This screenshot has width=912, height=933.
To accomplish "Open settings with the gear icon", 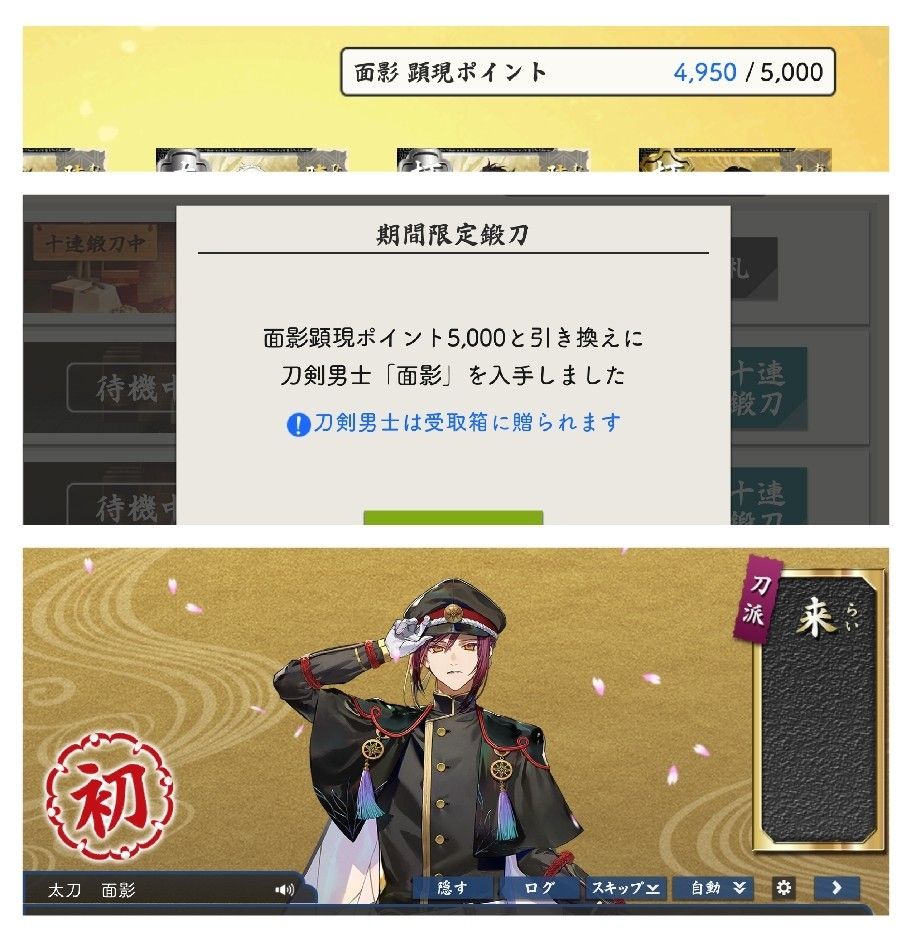I will click(784, 888).
